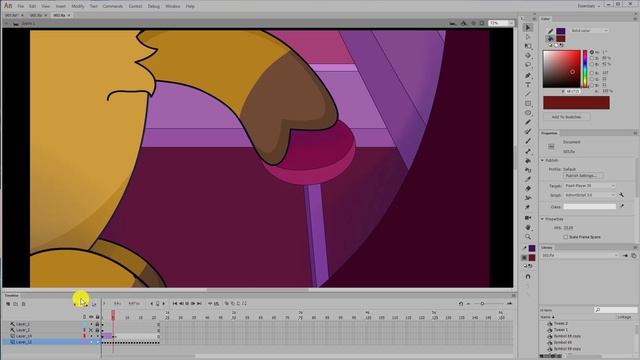
Task: Click the Publish Settings button
Action: pyautogui.click(x=583, y=176)
